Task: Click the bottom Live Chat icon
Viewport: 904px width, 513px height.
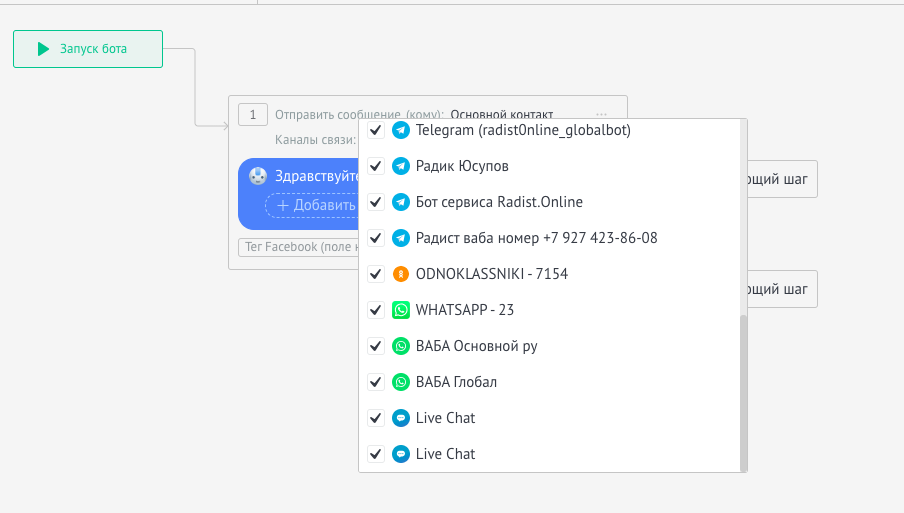Action: (401, 454)
